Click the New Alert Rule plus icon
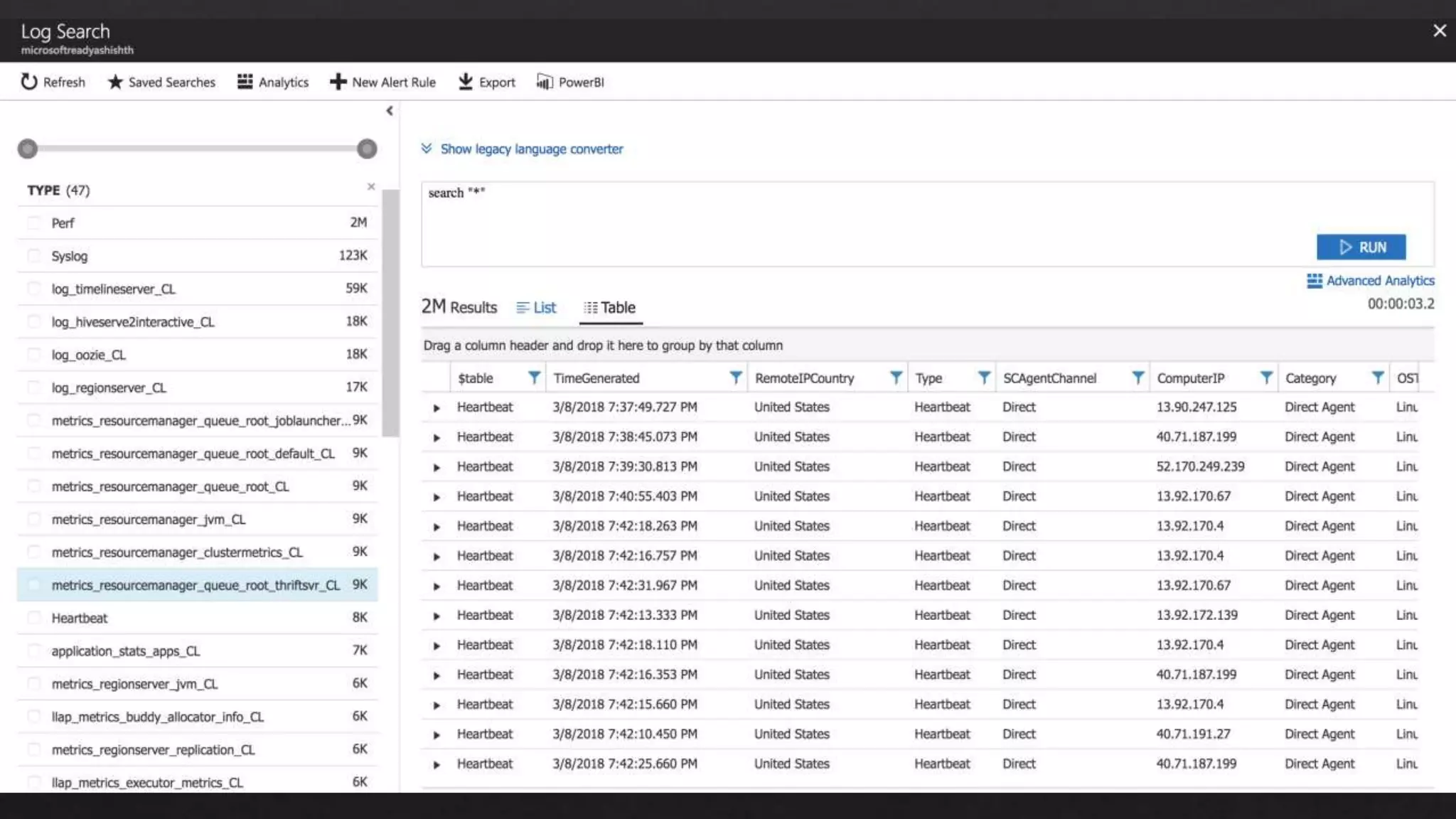The height and width of the screenshot is (819, 1456). [x=338, y=82]
